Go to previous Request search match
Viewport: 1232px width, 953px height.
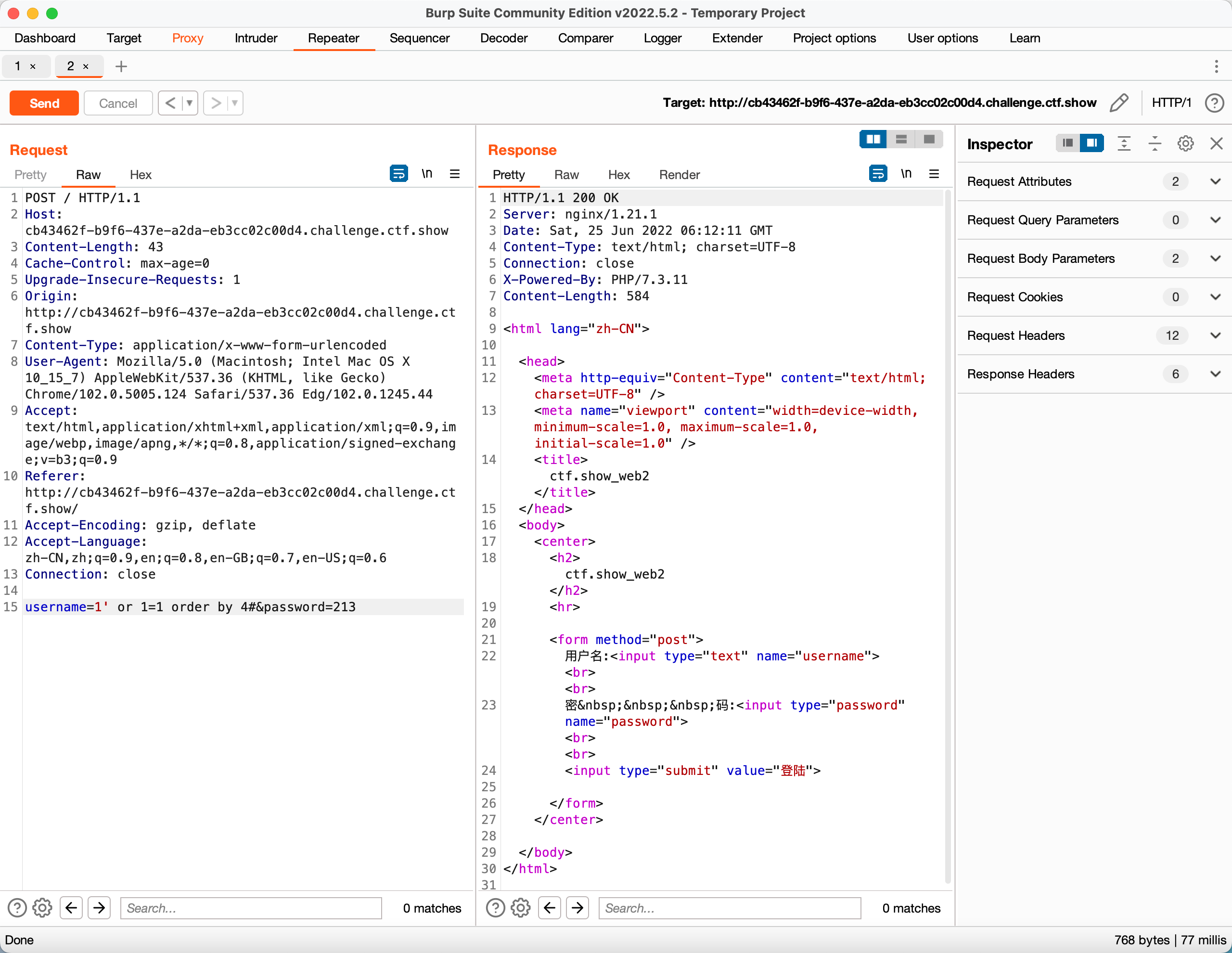pyautogui.click(x=71, y=908)
